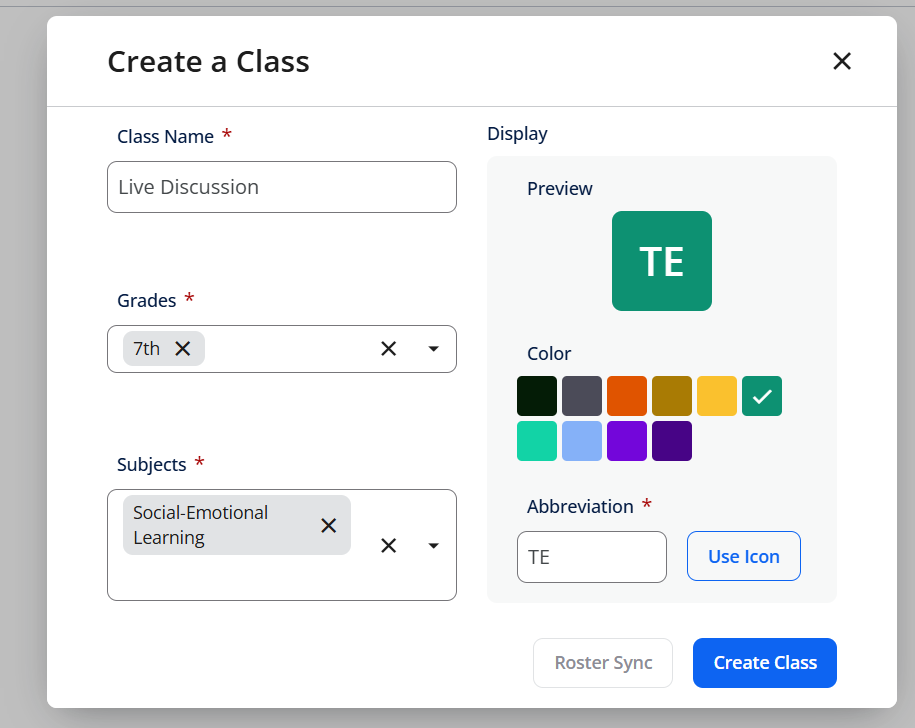Click the Create Class button
Viewport: 915px width, 728px height.
[x=764, y=663]
